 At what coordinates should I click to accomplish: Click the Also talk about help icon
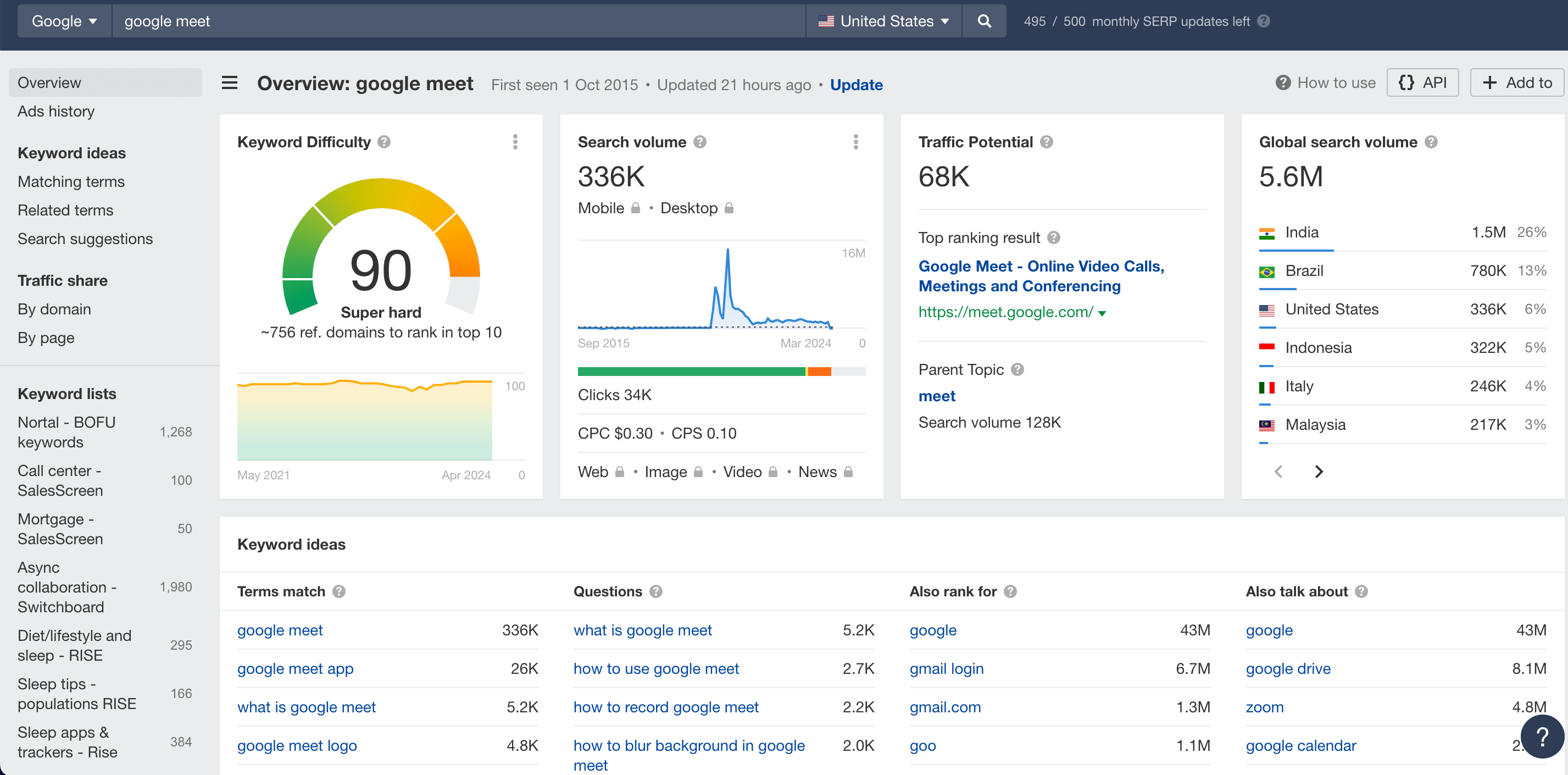tap(1361, 591)
